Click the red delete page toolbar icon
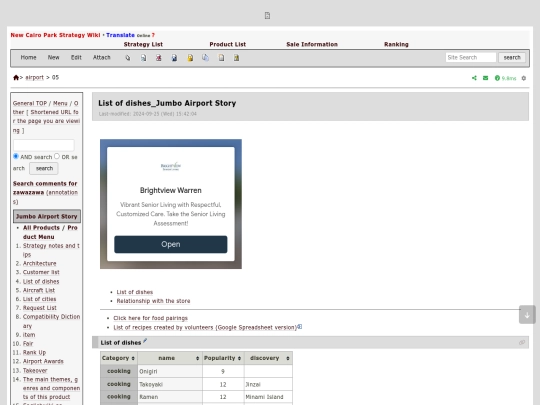Screen dimensions: 540x405 tap(159, 58)
